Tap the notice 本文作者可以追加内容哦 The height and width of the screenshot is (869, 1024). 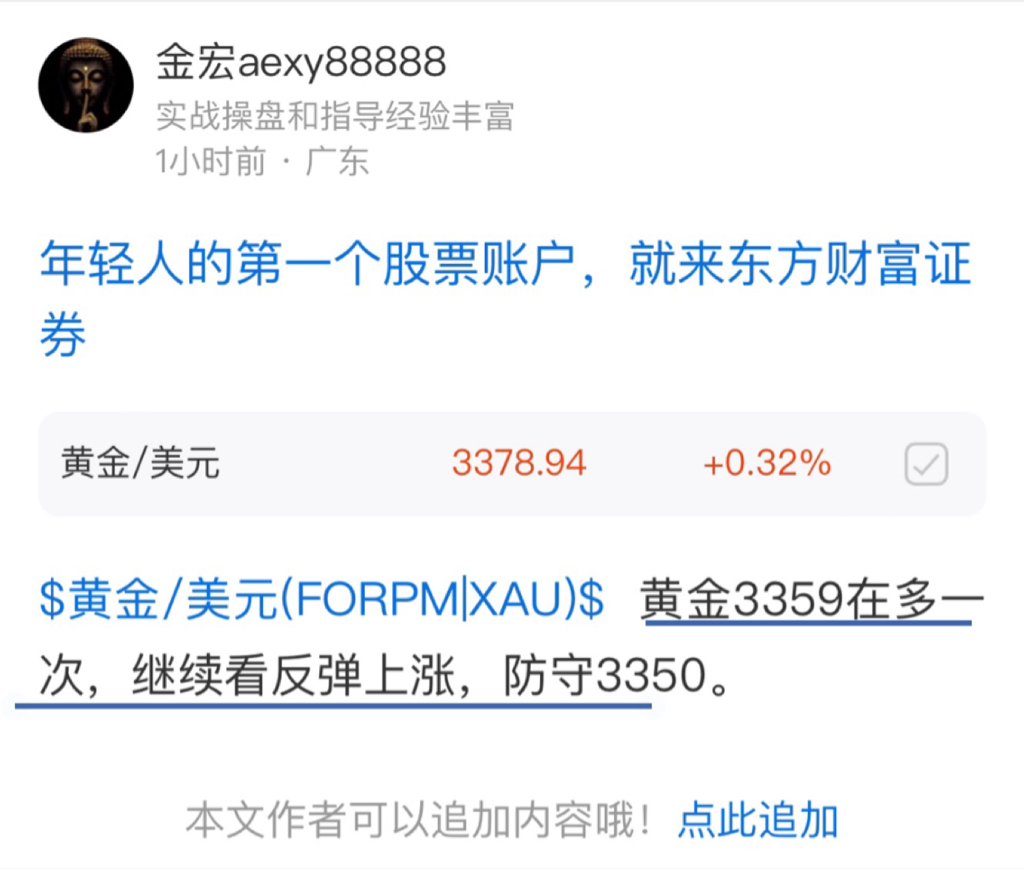(x=418, y=820)
